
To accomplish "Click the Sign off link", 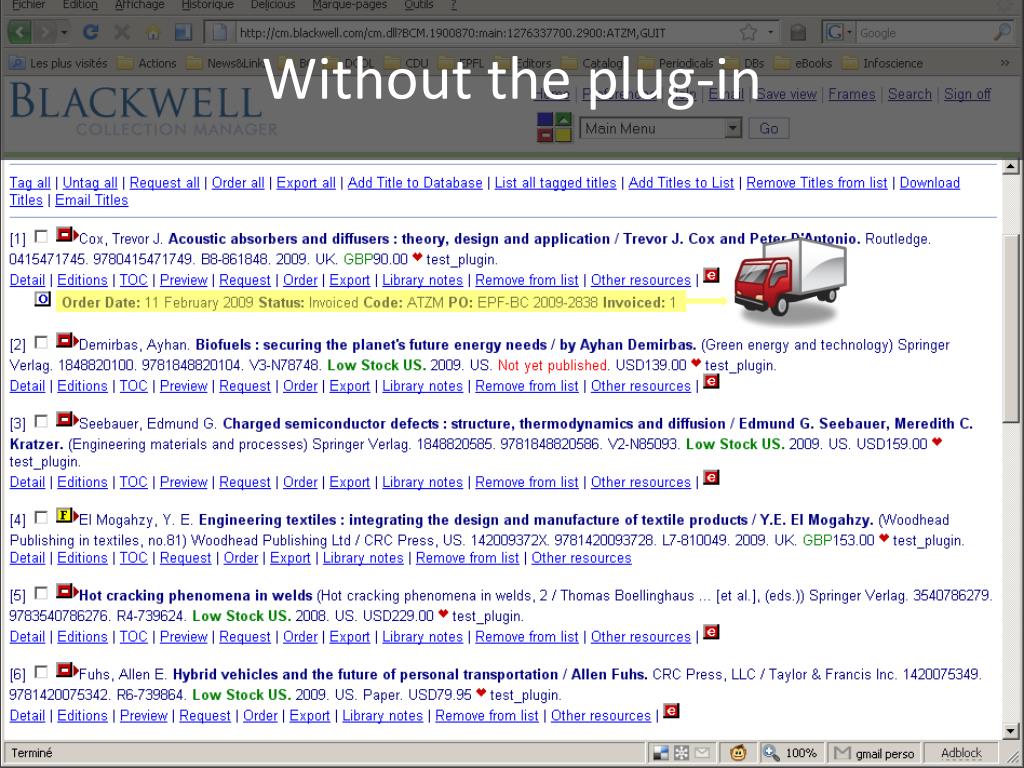I will [967, 94].
